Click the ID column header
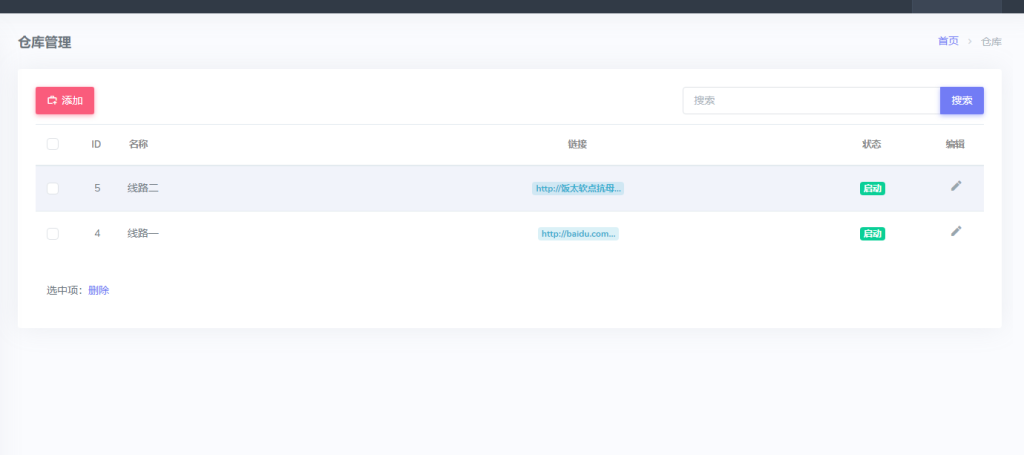The height and width of the screenshot is (455, 1024). (x=96, y=144)
